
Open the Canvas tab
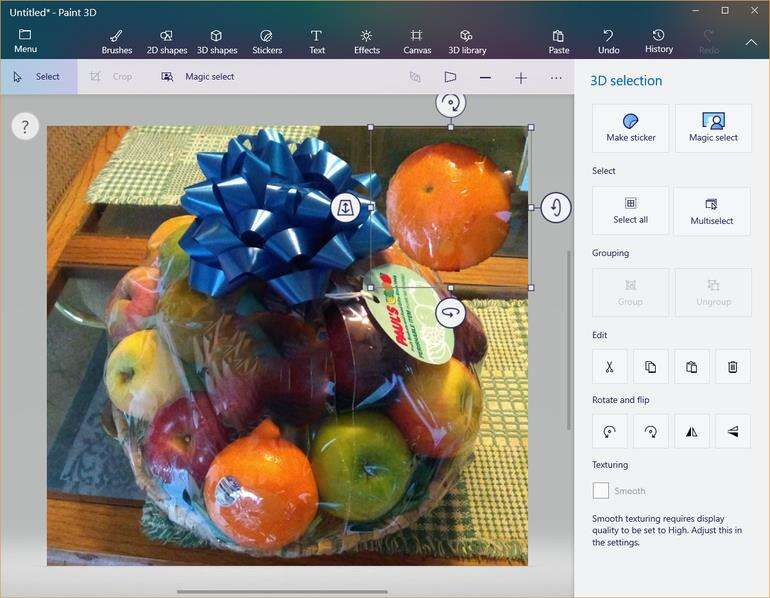(x=417, y=41)
